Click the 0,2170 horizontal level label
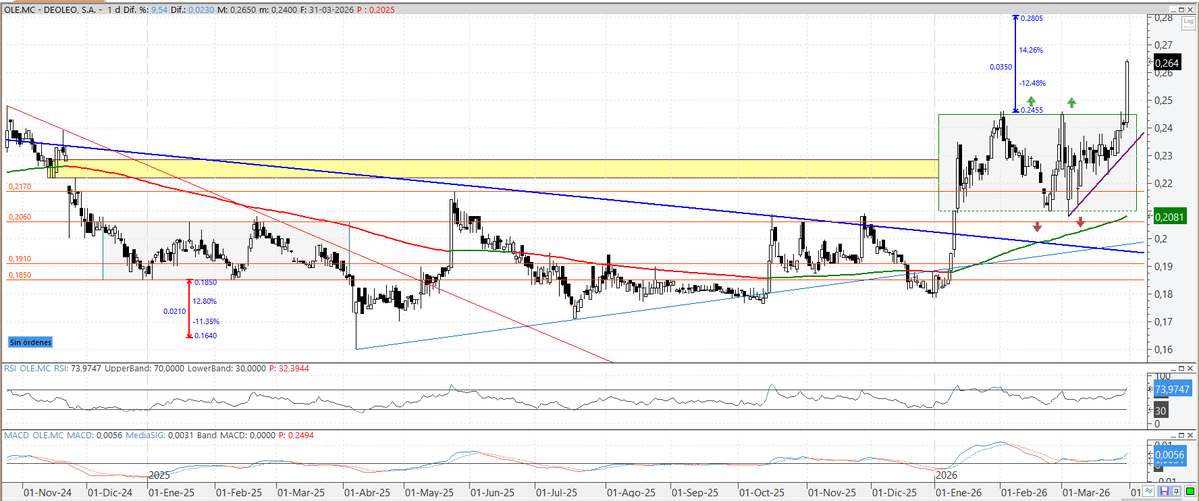This screenshot has width=1199, height=501. click(x=18, y=187)
